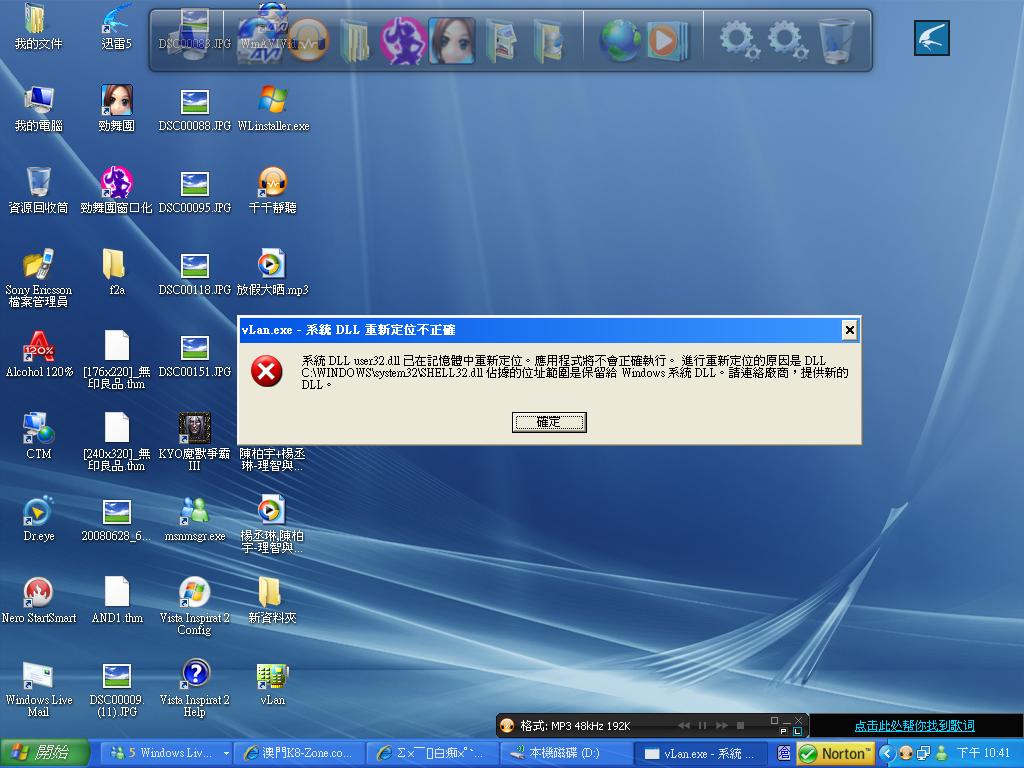Click the first gears icon in the dock
Viewport: 1024px width, 768px height.
(739, 40)
